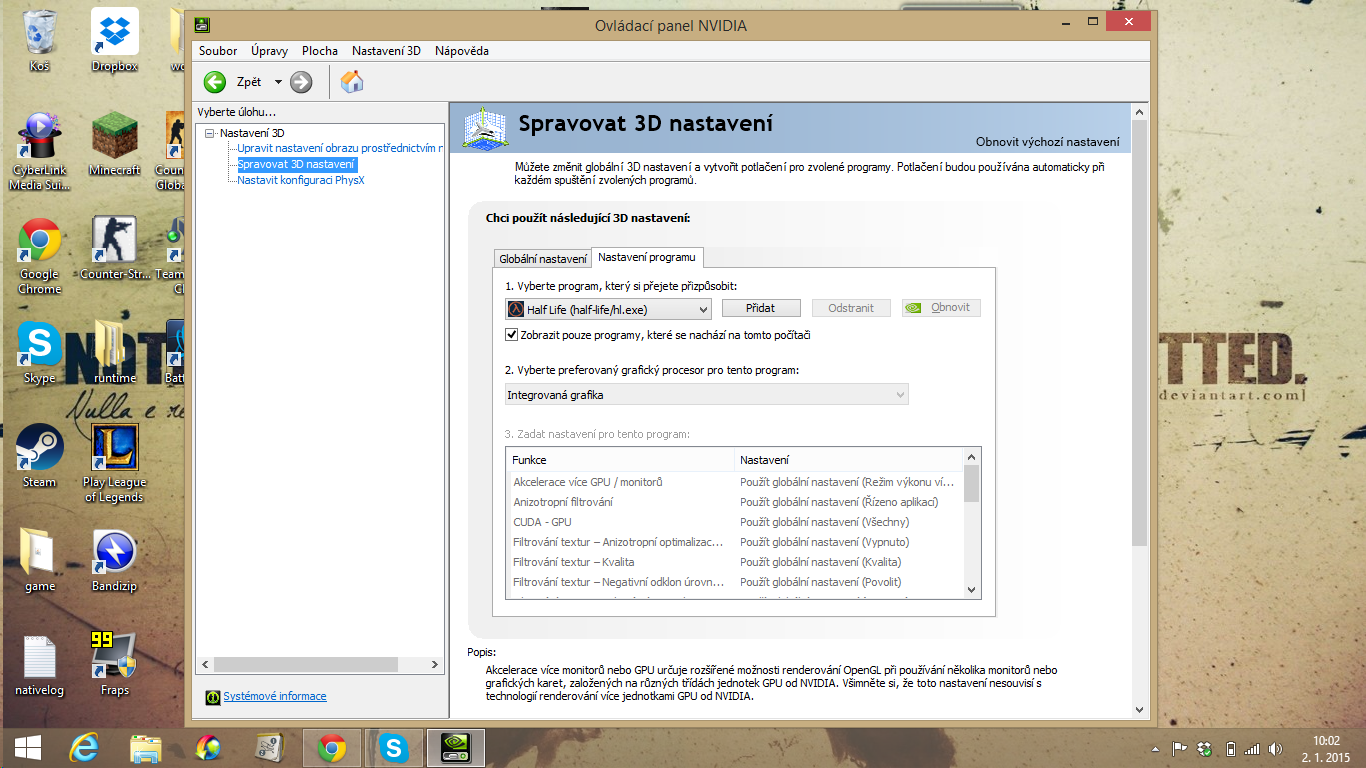Select the Counter-Str... desktop shortcut
This screenshot has width=1366, height=768.
(x=115, y=249)
